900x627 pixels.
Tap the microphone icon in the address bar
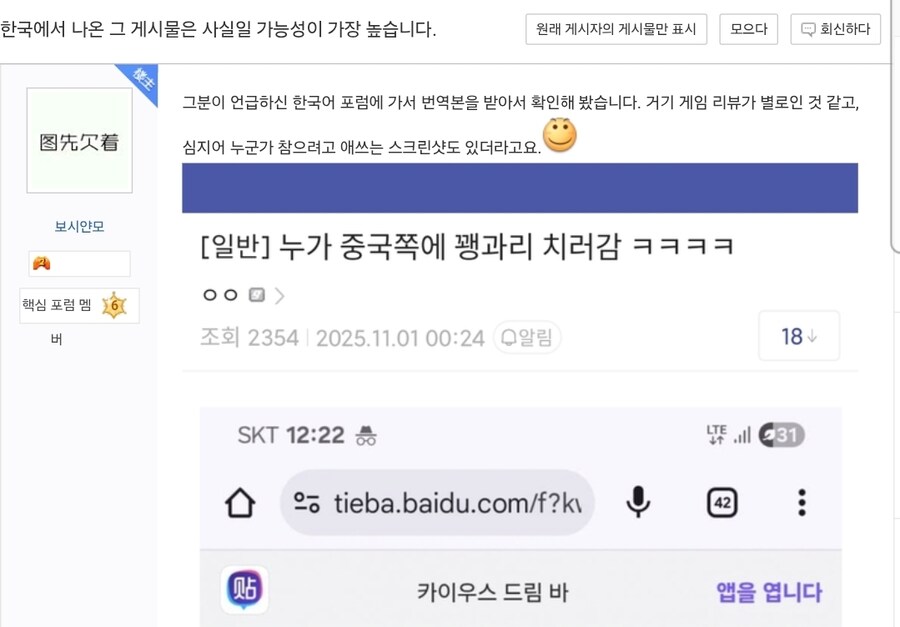click(638, 502)
